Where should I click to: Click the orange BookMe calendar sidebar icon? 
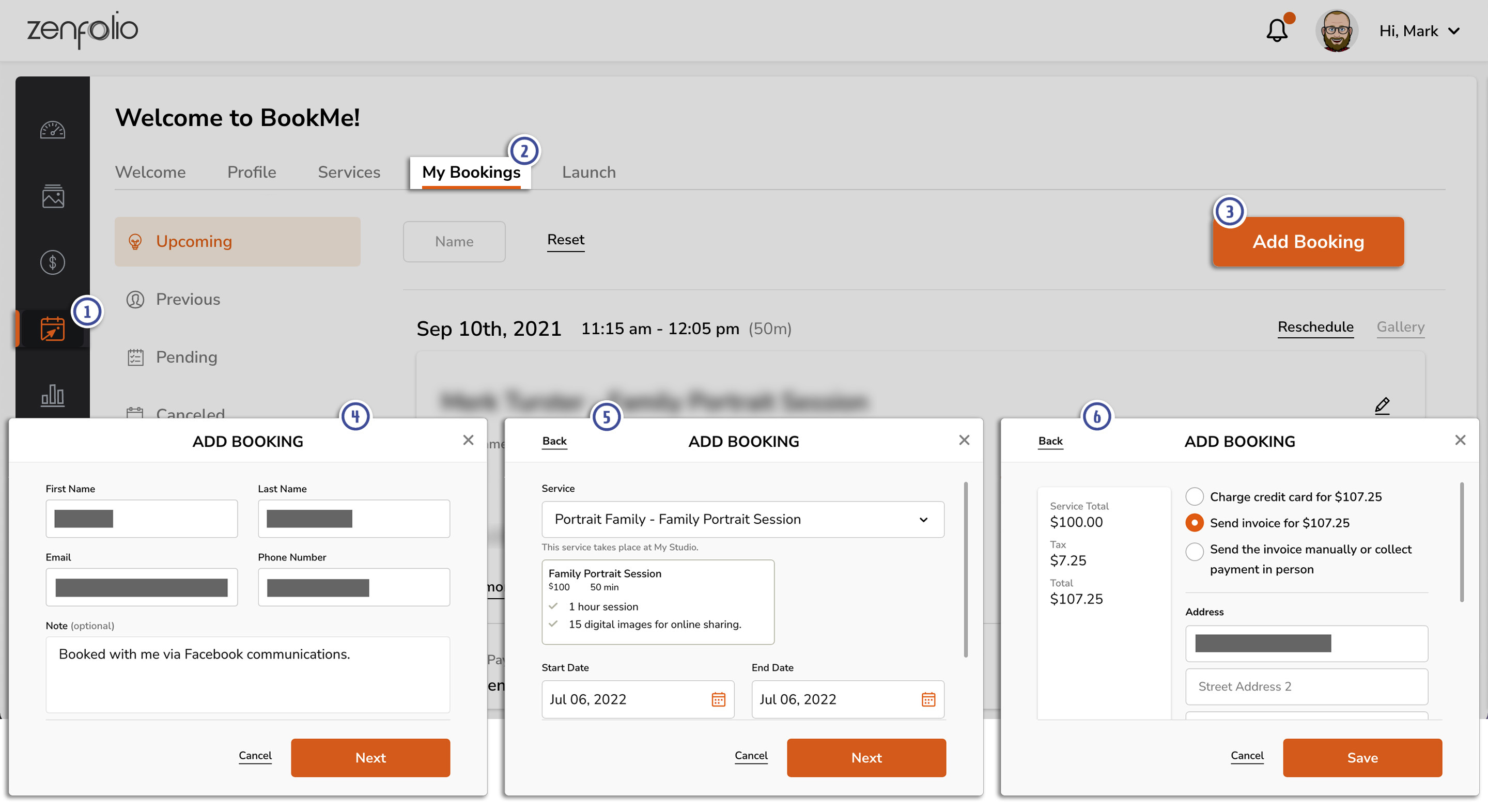pos(52,329)
